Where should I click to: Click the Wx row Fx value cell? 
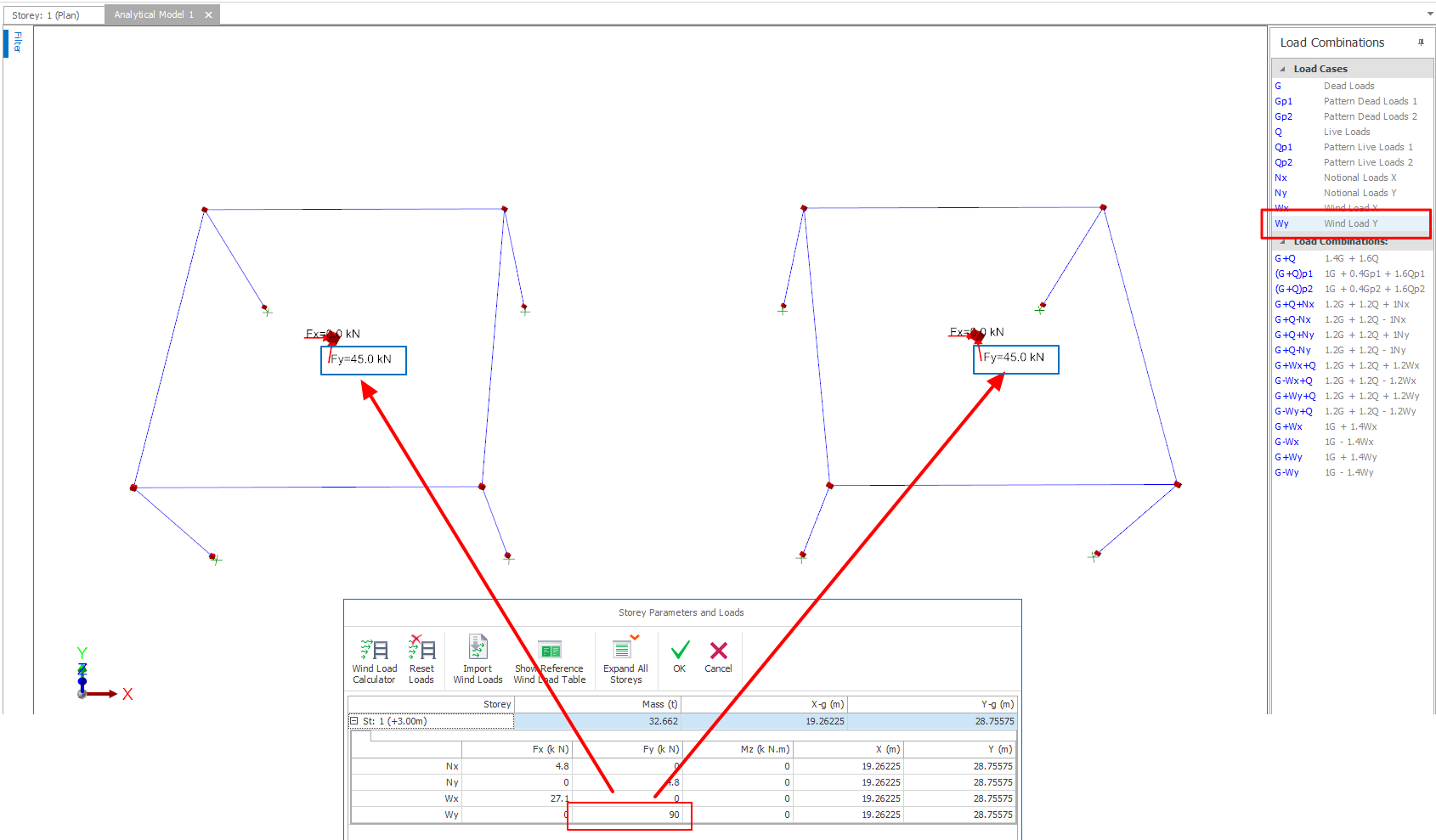[x=518, y=798]
